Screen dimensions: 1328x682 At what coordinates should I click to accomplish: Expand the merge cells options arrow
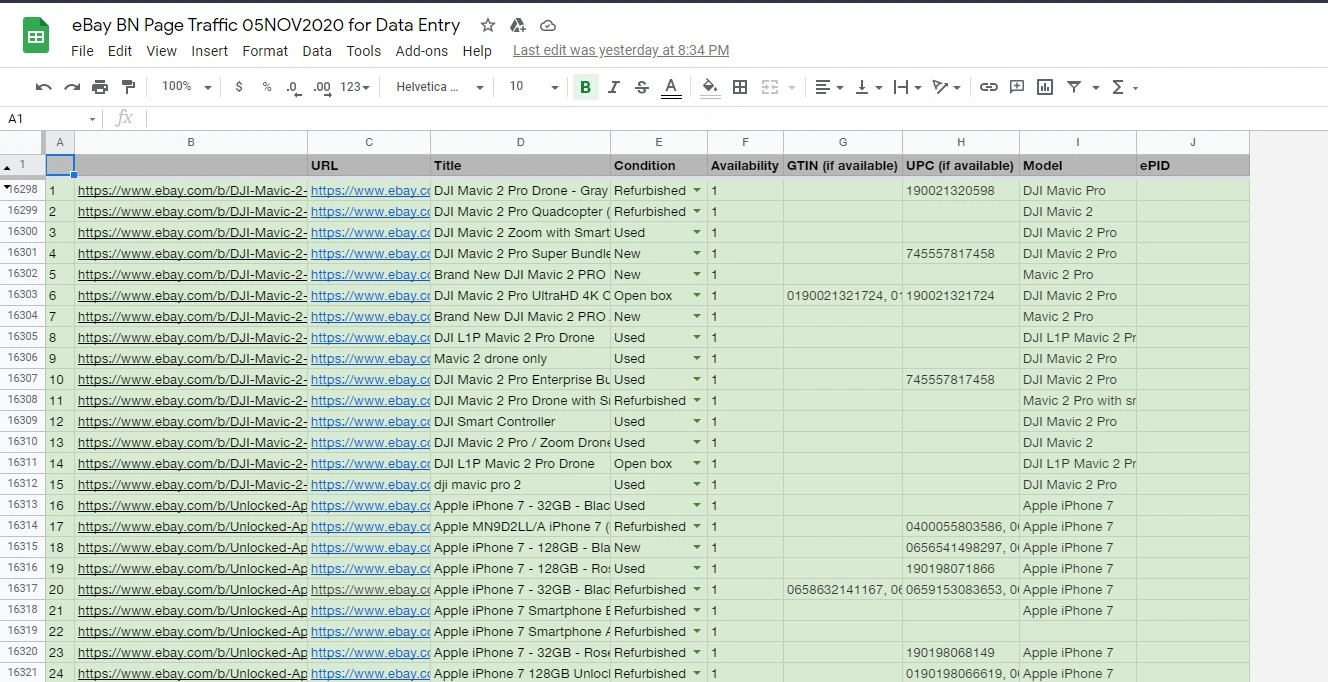[792, 88]
